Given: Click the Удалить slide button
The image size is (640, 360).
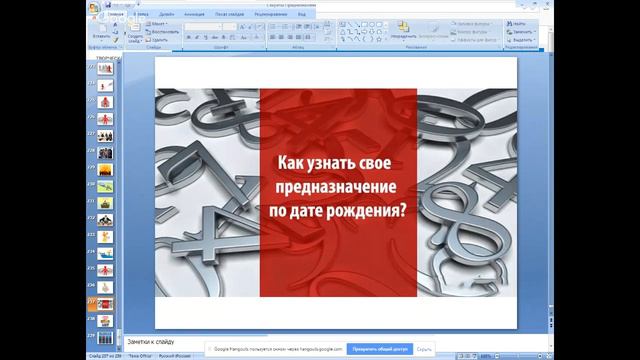Looking at the screenshot, I should point(158,40).
